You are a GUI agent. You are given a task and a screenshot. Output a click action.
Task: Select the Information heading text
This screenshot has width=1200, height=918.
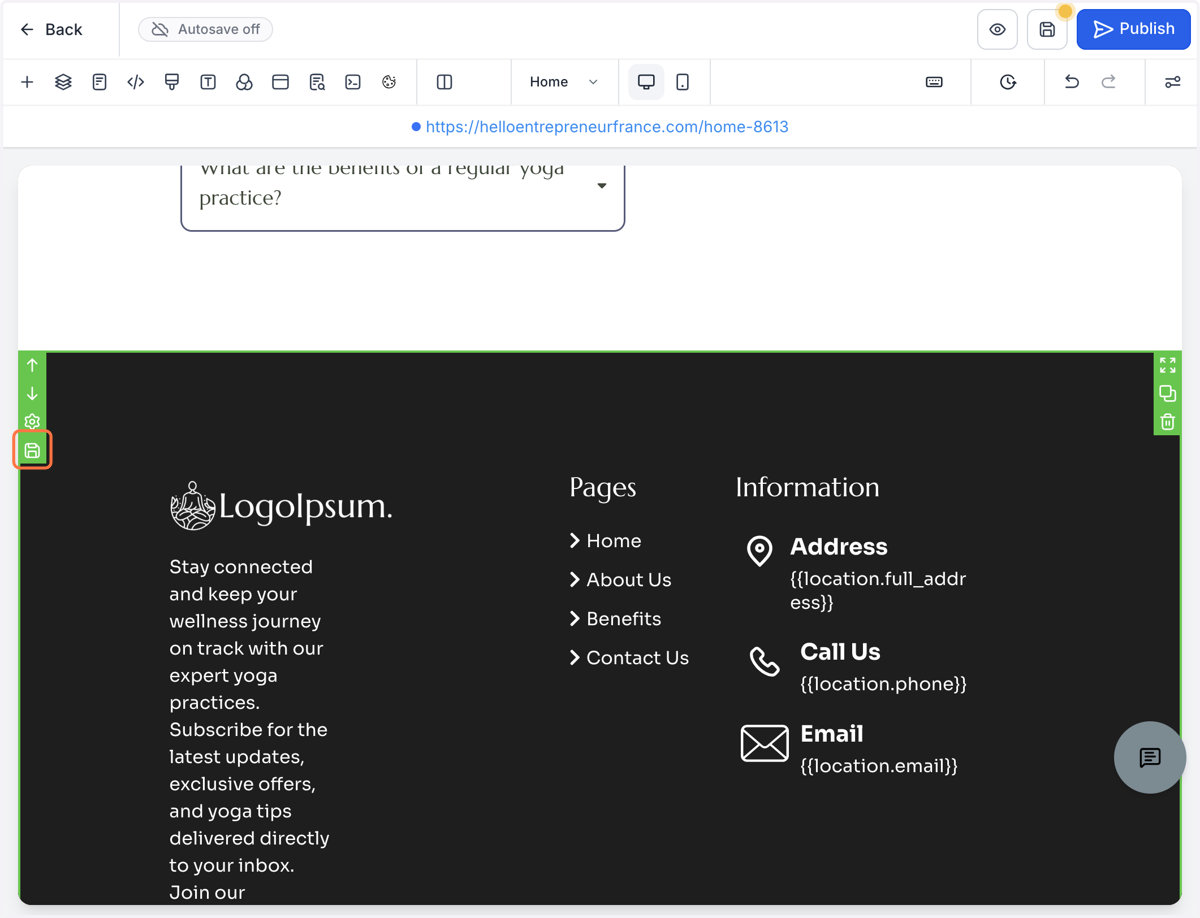tap(808, 487)
